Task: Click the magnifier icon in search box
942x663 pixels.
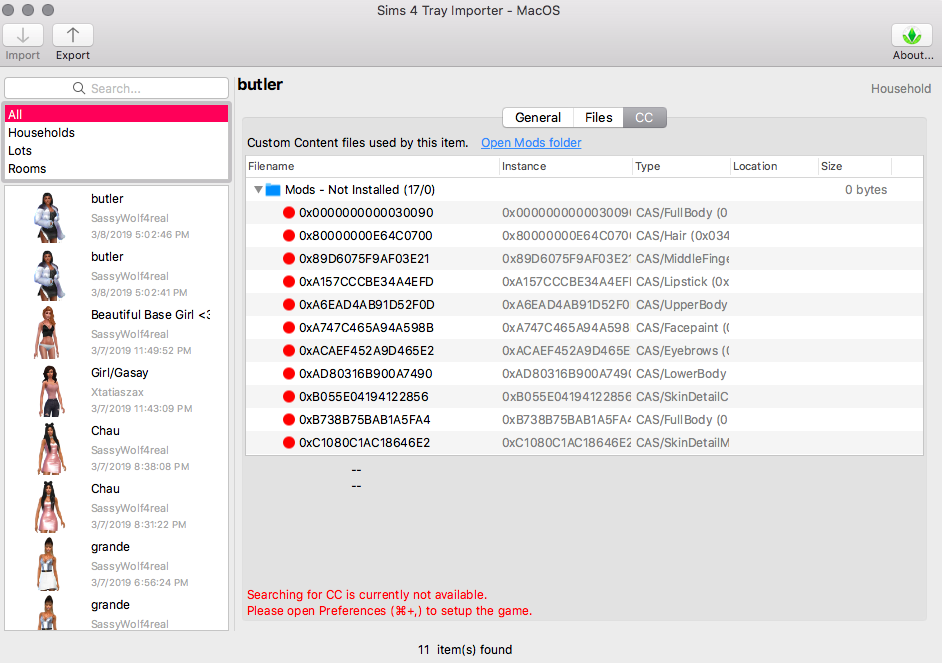Action: pos(79,88)
